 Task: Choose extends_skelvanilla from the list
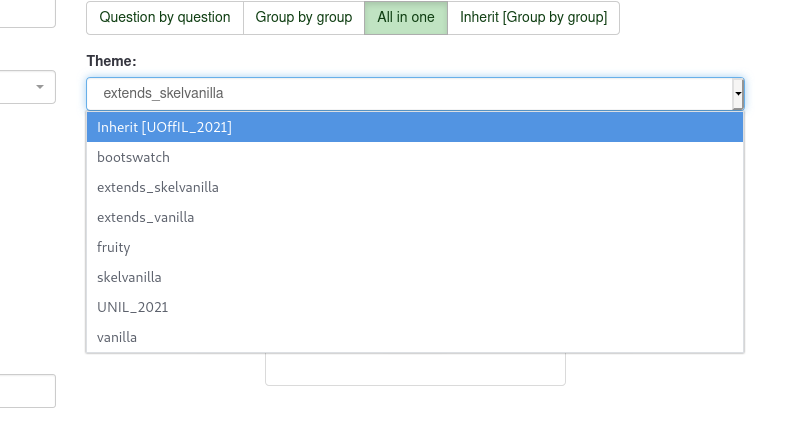pyautogui.click(x=415, y=187)
